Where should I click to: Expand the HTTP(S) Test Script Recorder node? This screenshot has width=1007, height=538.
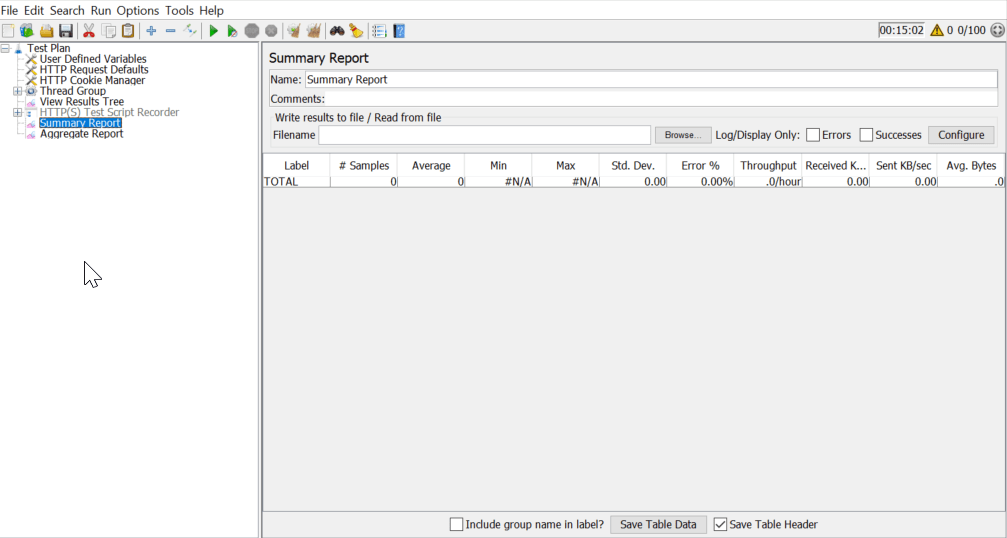point(17,112)
